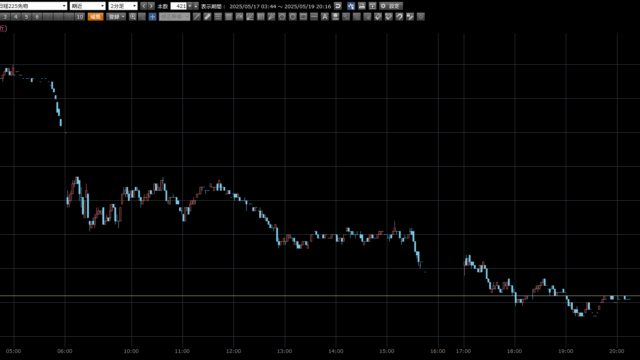Open the 期近 contract month dropdown
This screenshot has height=360, width=640.
pos(88,6)
